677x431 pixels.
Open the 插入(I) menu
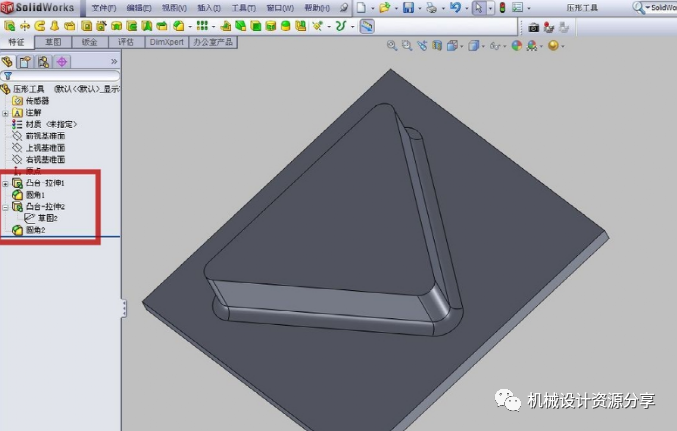tap(209, 8)
